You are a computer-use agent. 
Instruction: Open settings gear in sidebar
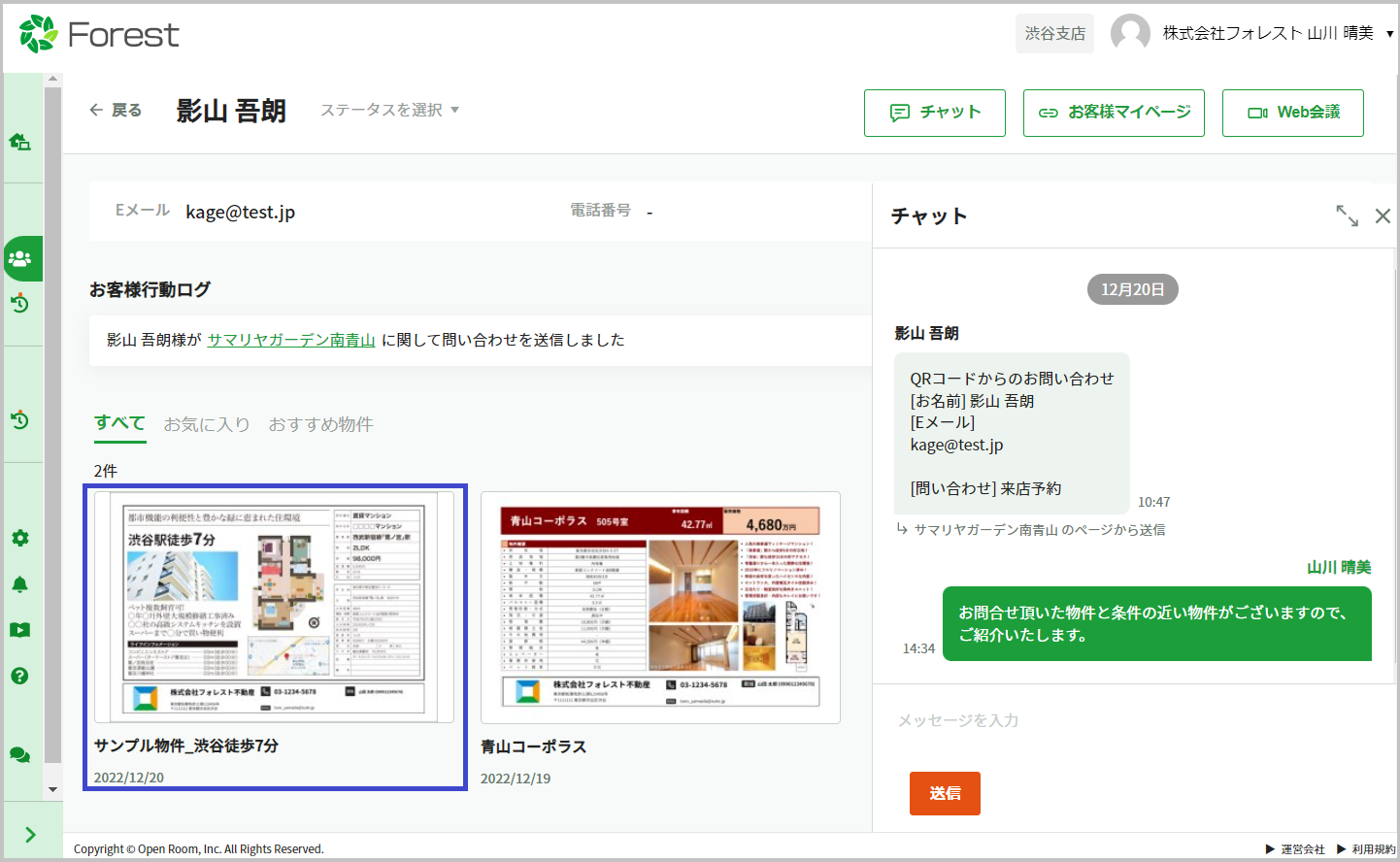[x=19, y=538]
